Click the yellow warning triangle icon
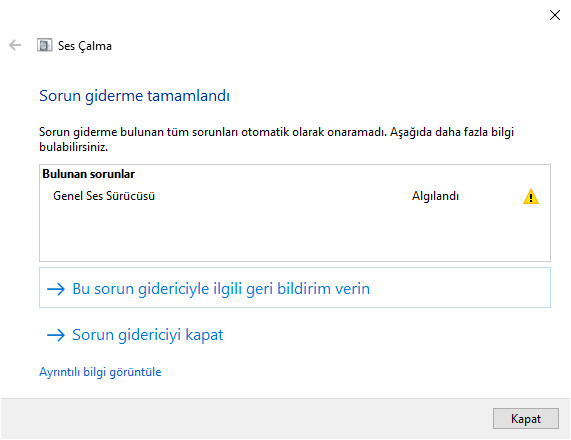This screenshot has height=440, width=571. (531, 196)
